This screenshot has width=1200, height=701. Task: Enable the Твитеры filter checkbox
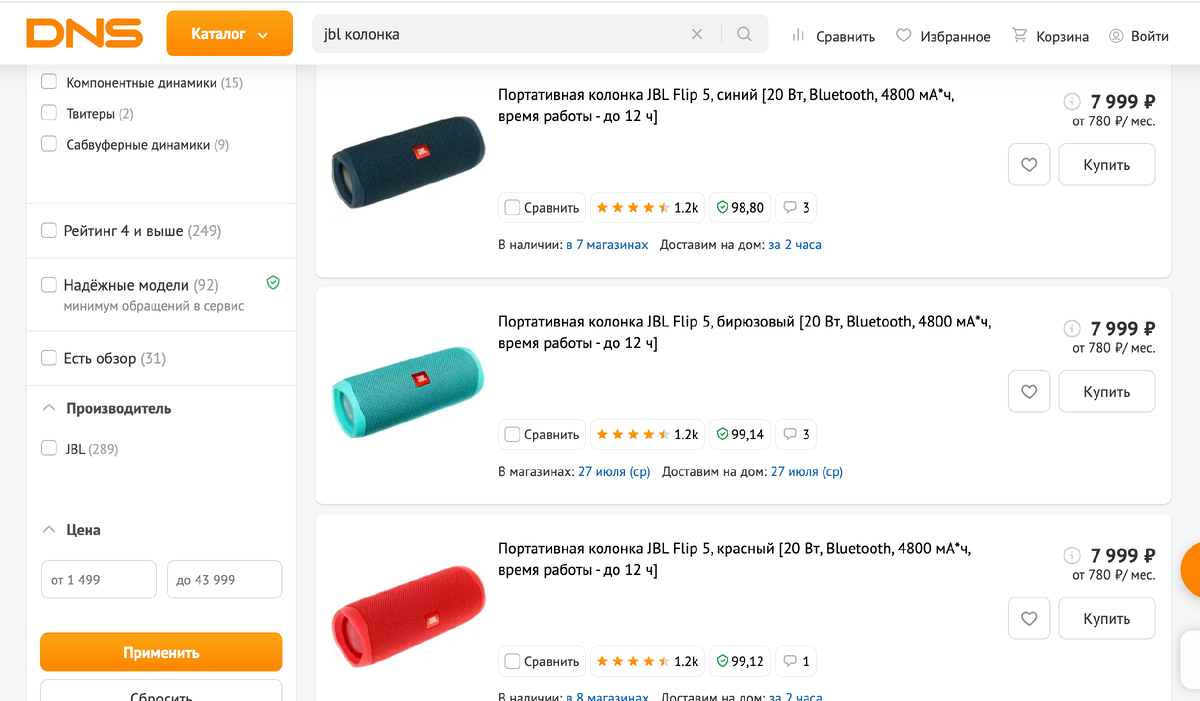(48, 113)
